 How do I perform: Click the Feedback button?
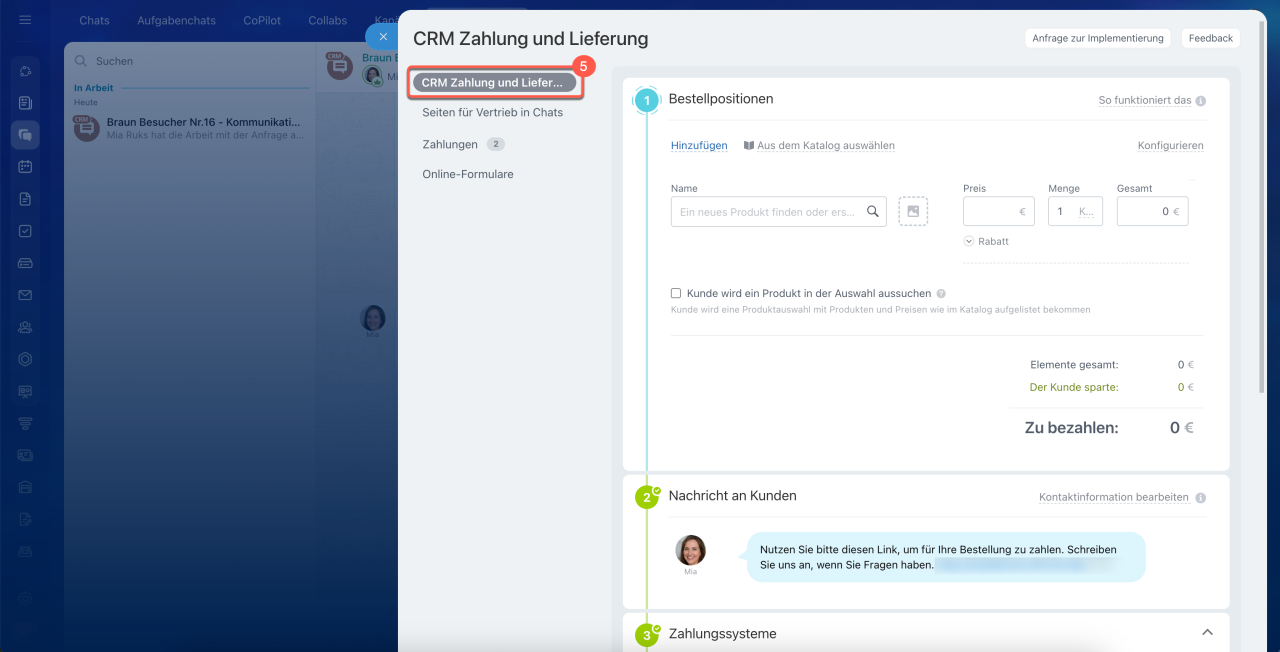[x=1211, y=38]
